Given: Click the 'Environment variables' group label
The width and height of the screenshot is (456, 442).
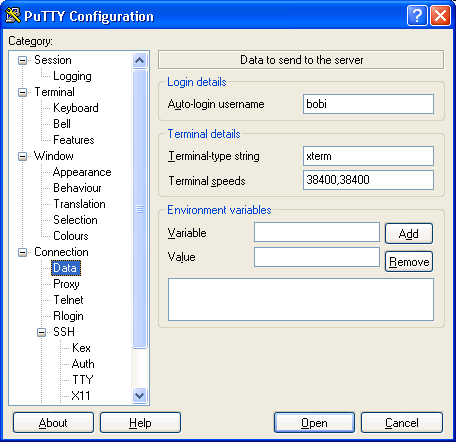Looking at the screenshot, I should coord(219,210).
